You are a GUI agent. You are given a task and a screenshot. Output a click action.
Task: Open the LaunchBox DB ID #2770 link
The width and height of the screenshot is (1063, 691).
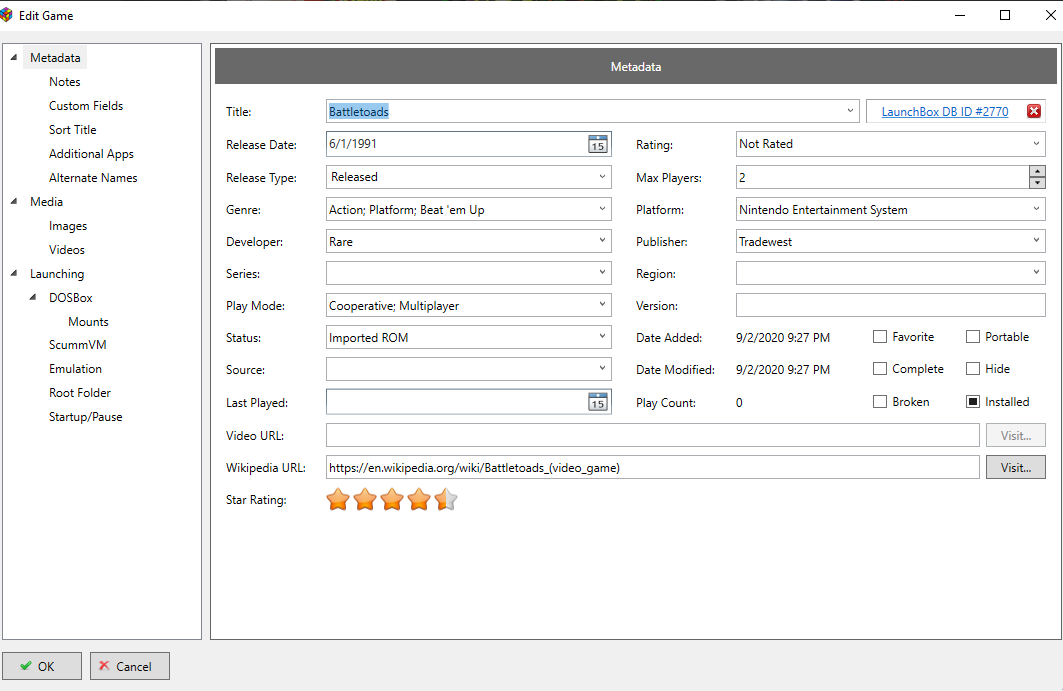coord(944,111)
